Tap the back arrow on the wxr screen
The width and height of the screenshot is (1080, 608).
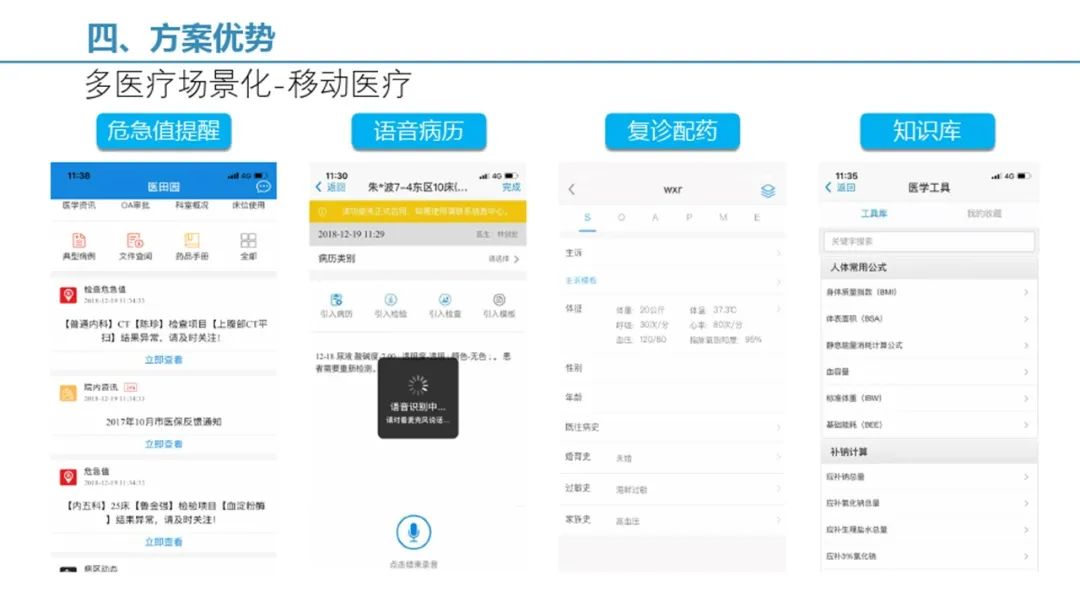(571, 189)
